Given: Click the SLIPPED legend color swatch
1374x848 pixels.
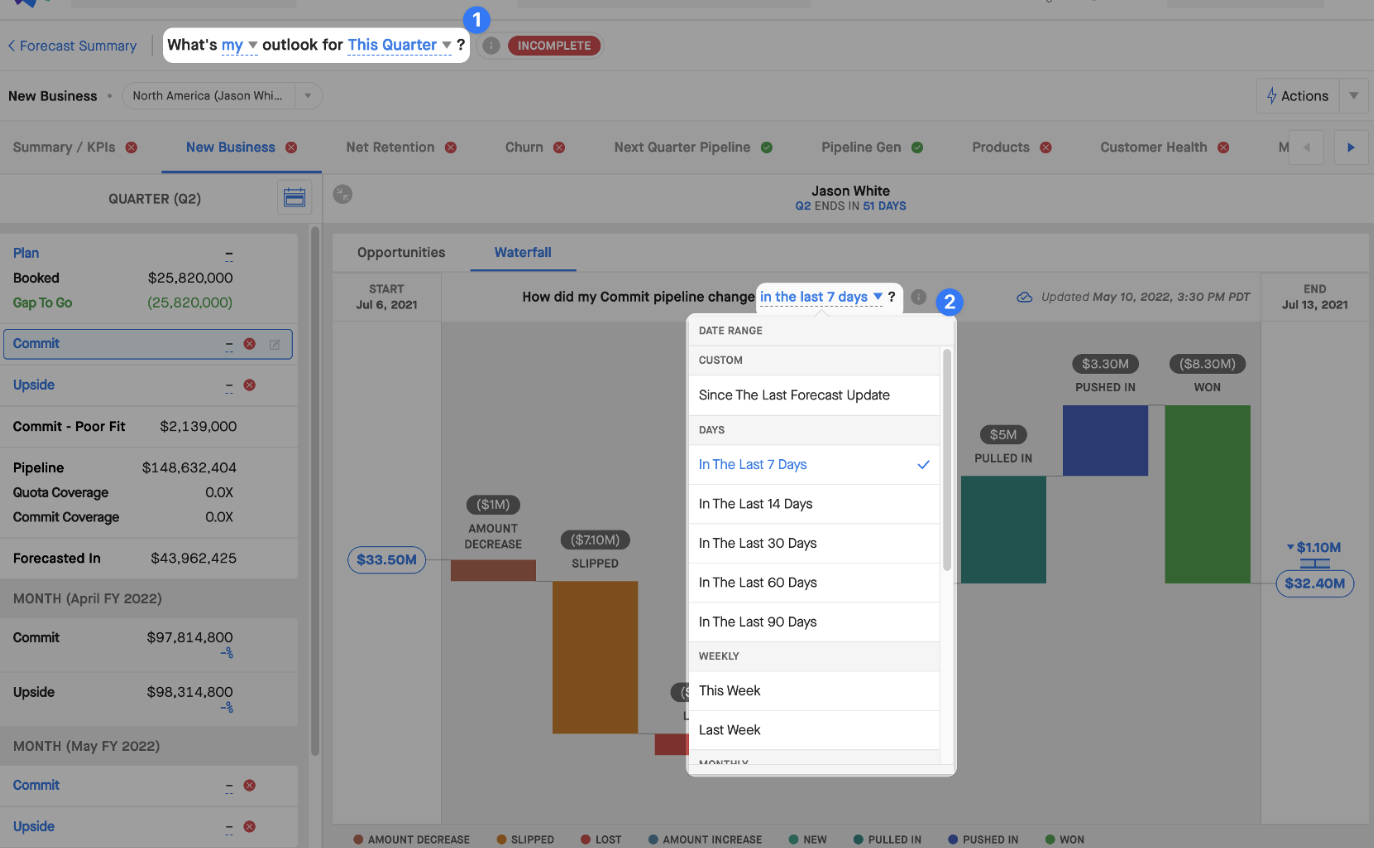Looking at the screenshot, I should [x=501, y=840].
